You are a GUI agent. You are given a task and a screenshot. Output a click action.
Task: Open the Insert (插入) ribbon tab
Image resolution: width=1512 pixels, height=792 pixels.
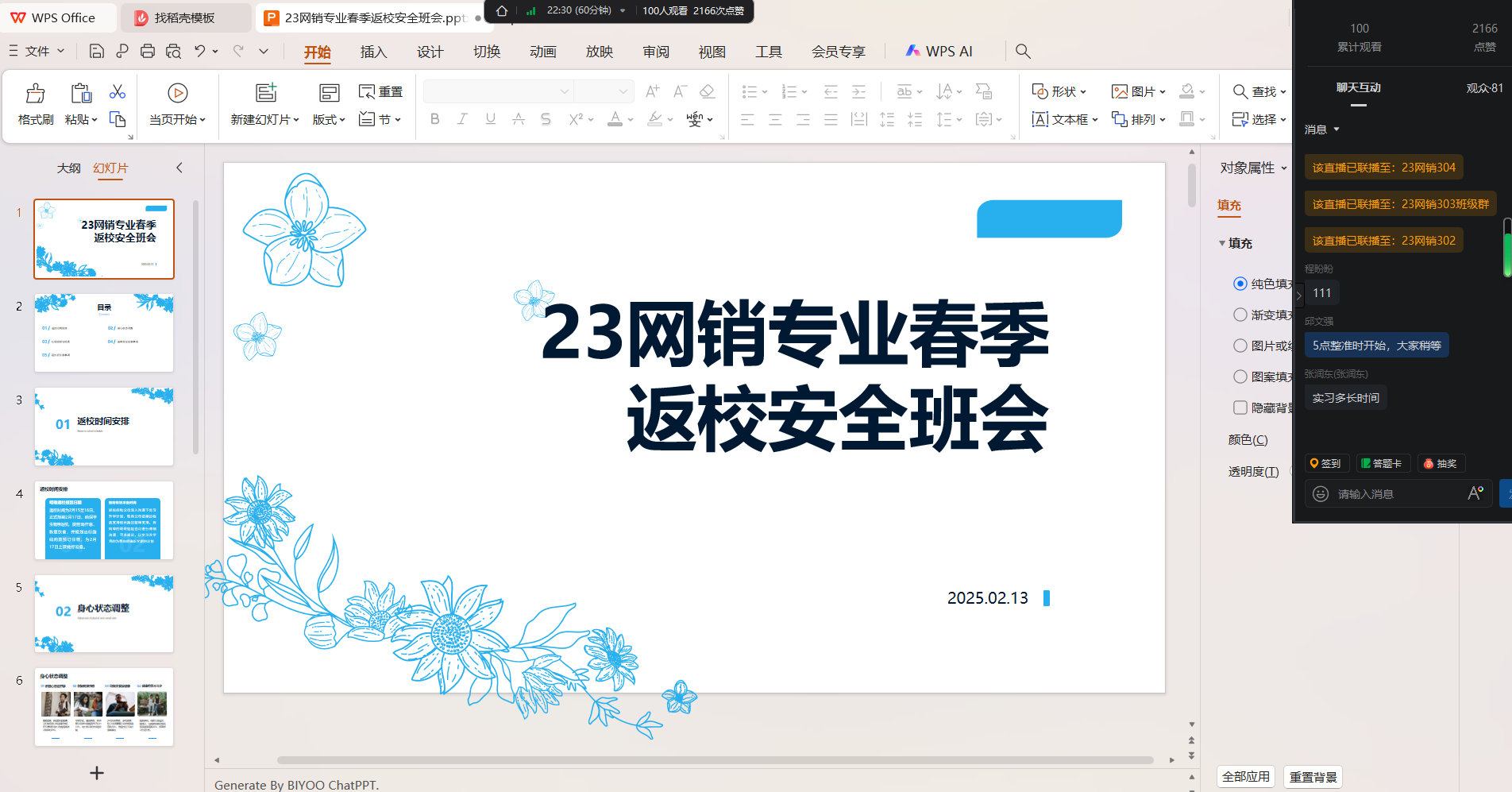tap(373, 52)
